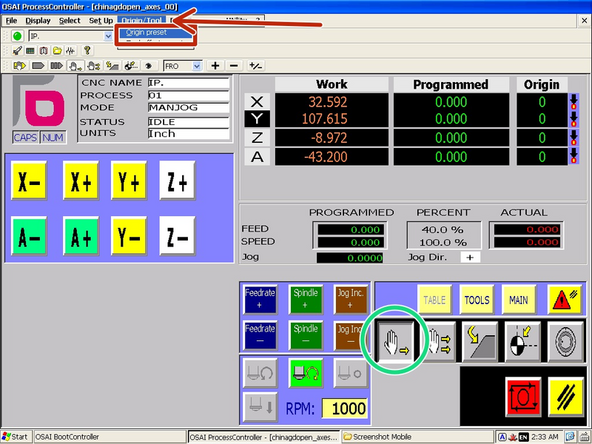Click the black dot reset toolbar icon

pos(149,66)
